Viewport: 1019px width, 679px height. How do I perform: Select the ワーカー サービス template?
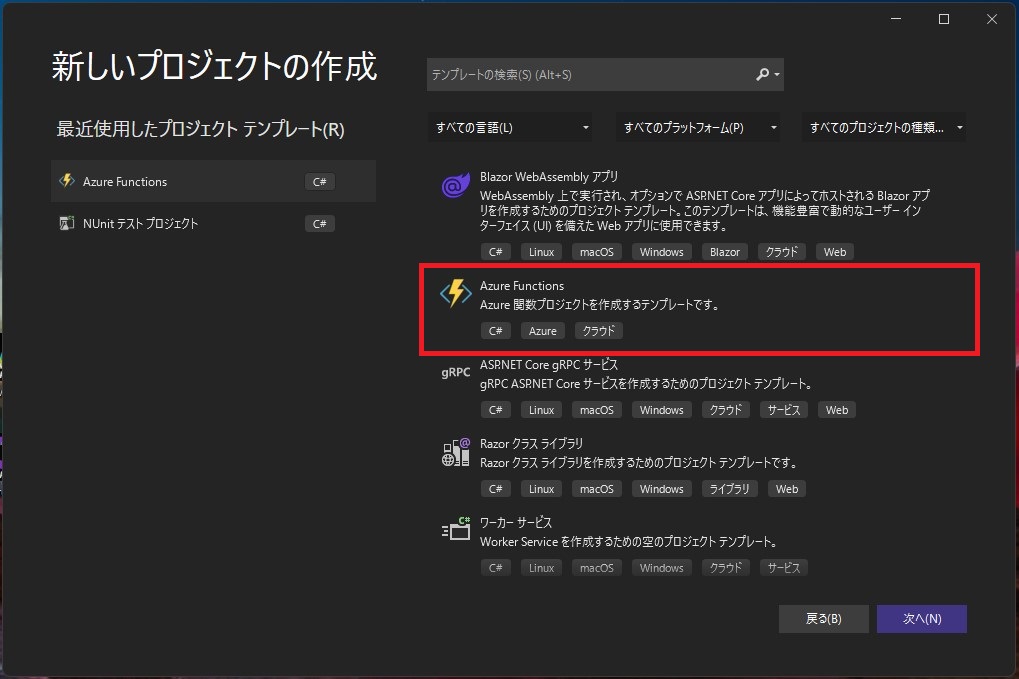coord(699,545)
